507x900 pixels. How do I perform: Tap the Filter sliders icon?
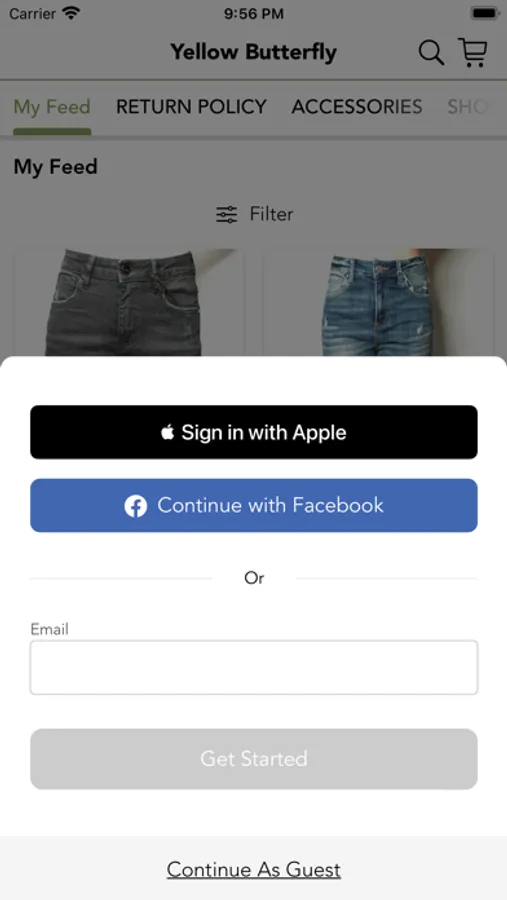[226, 215]
